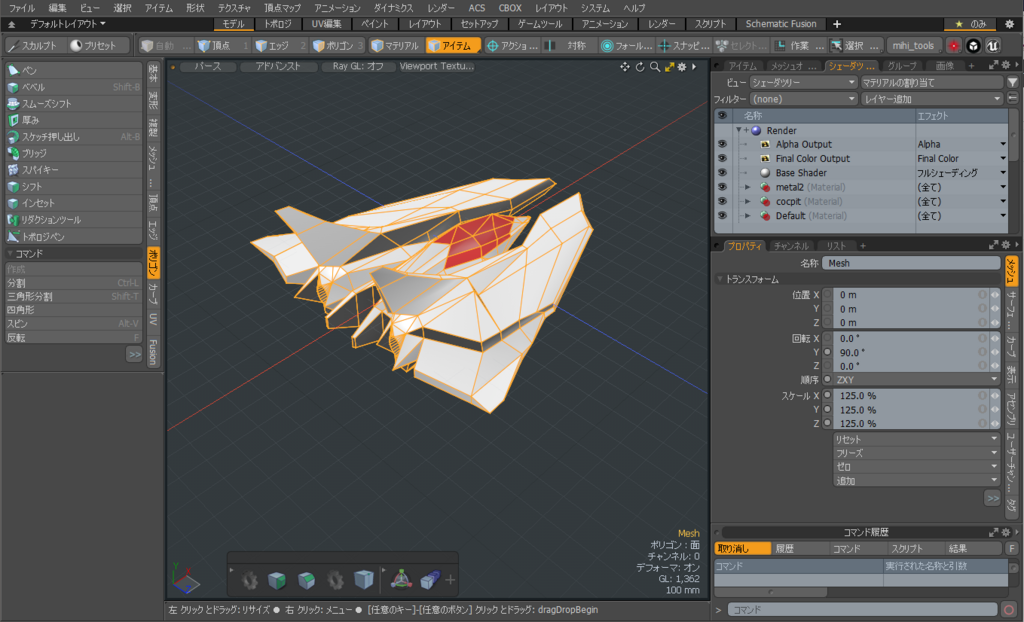Open the フィルター (none) dropdown
This screenshot has width=1024, height=622.
coord(803,99)
